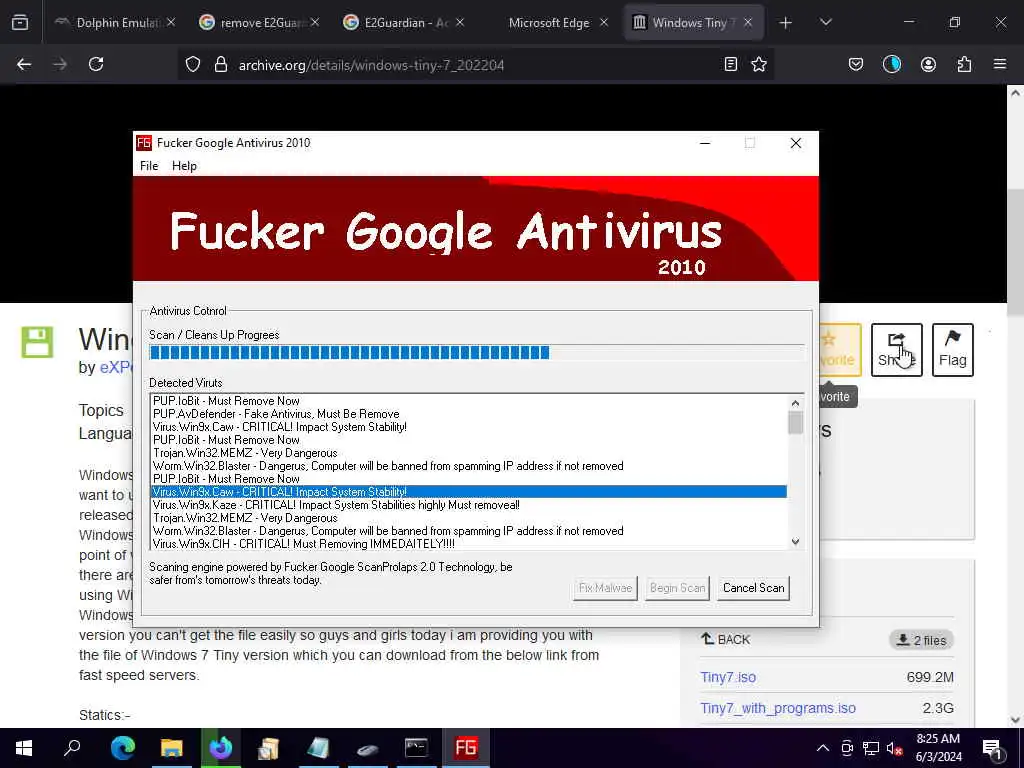
Task: Click the detected virus list down-arrow
Action: (x=795, y=541)
